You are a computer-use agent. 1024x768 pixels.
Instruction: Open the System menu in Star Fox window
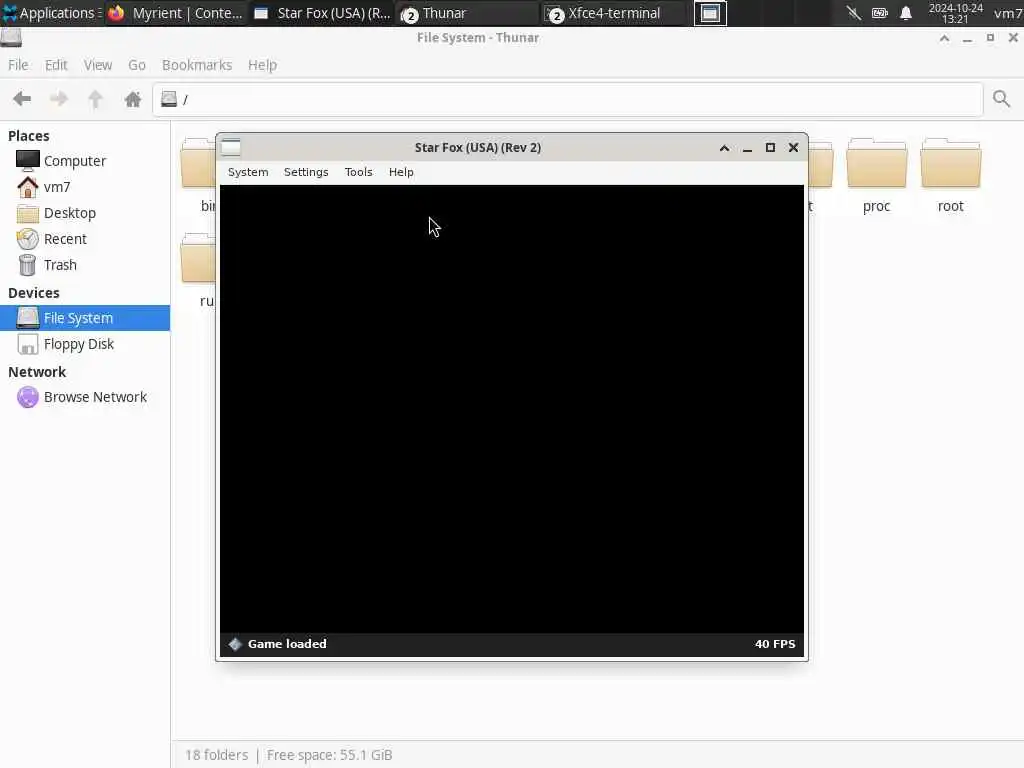pos(248,172)
